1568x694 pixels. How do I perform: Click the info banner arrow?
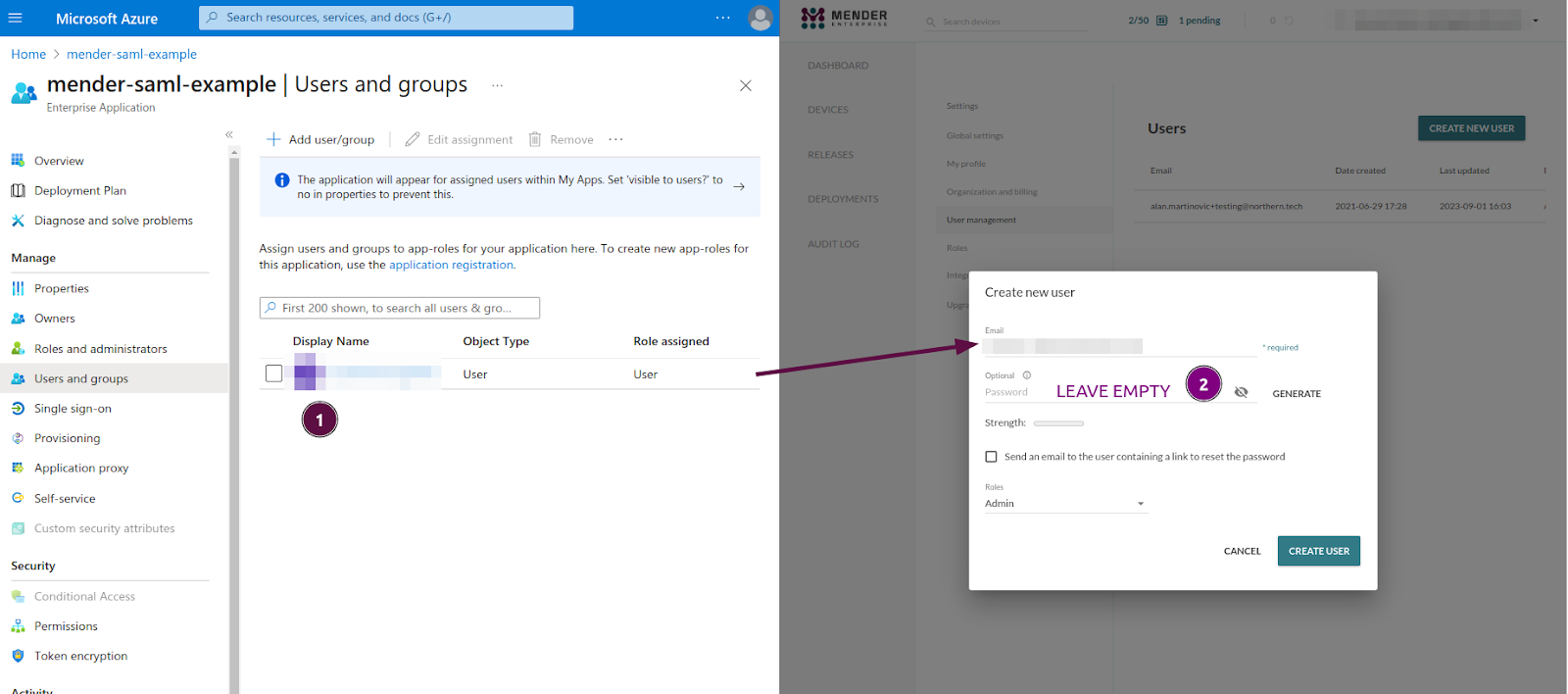[739, 186]
